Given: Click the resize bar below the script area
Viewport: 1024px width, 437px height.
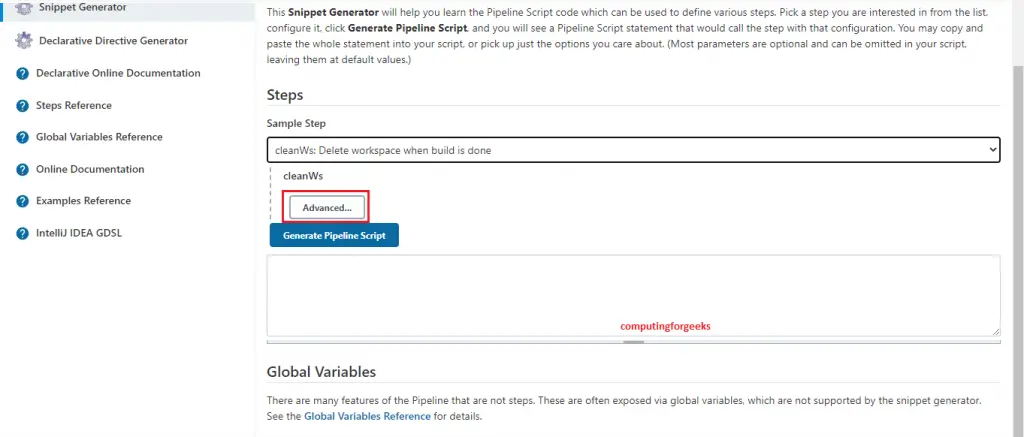Looking at the screenshot, I should tap(633, 342).
